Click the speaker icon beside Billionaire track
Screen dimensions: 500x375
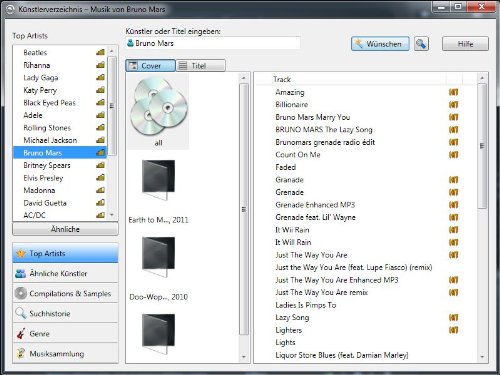(453, 105)
